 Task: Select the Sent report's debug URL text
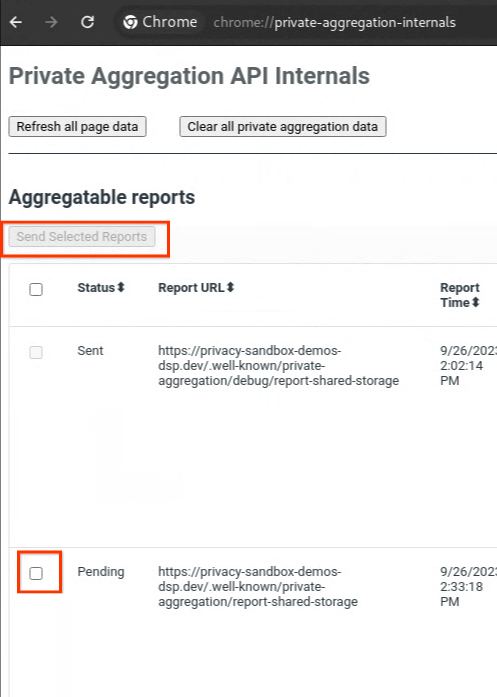pos(278,366)
